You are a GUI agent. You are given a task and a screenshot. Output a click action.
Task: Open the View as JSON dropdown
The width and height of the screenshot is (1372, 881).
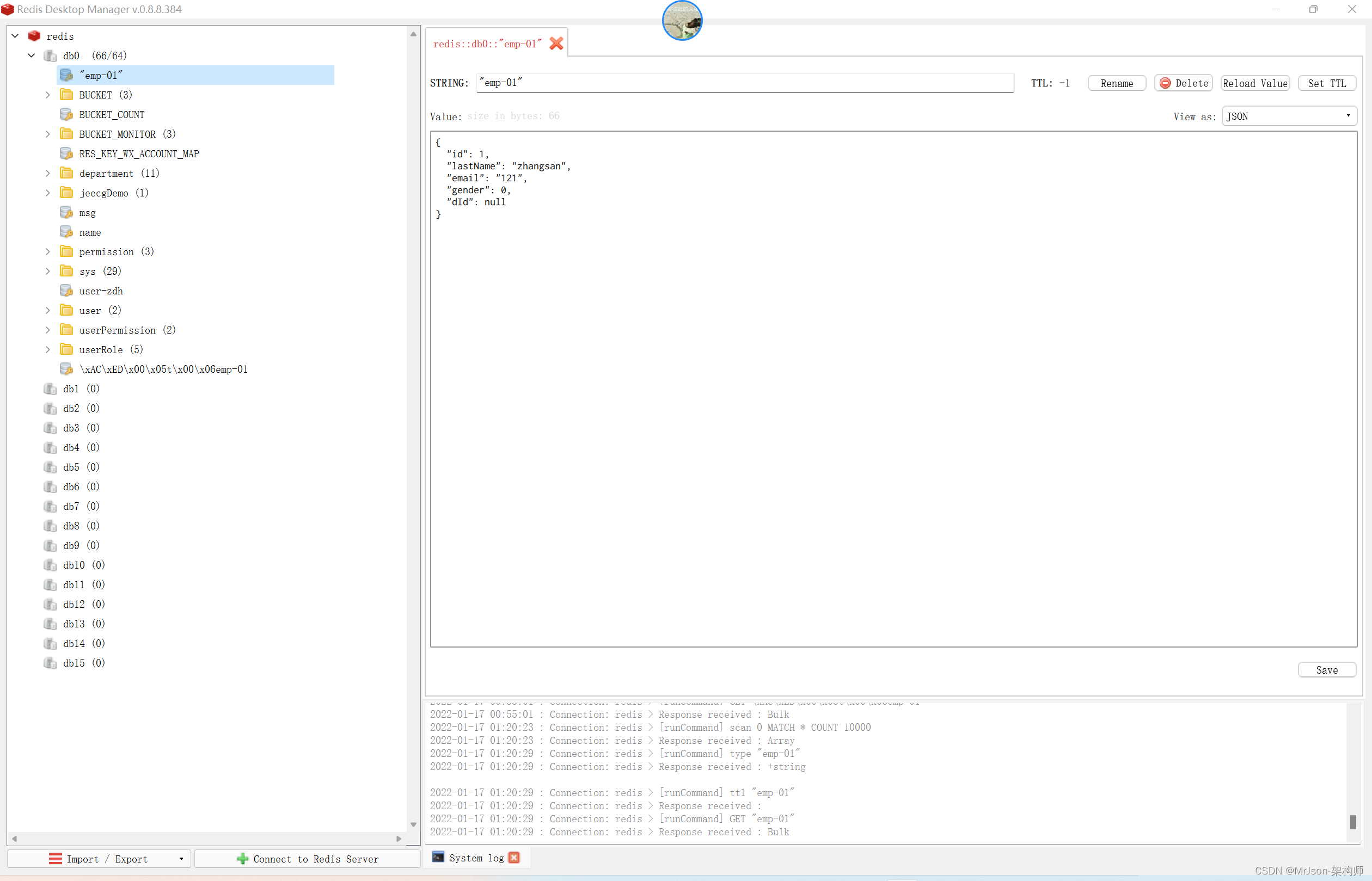1289,116
